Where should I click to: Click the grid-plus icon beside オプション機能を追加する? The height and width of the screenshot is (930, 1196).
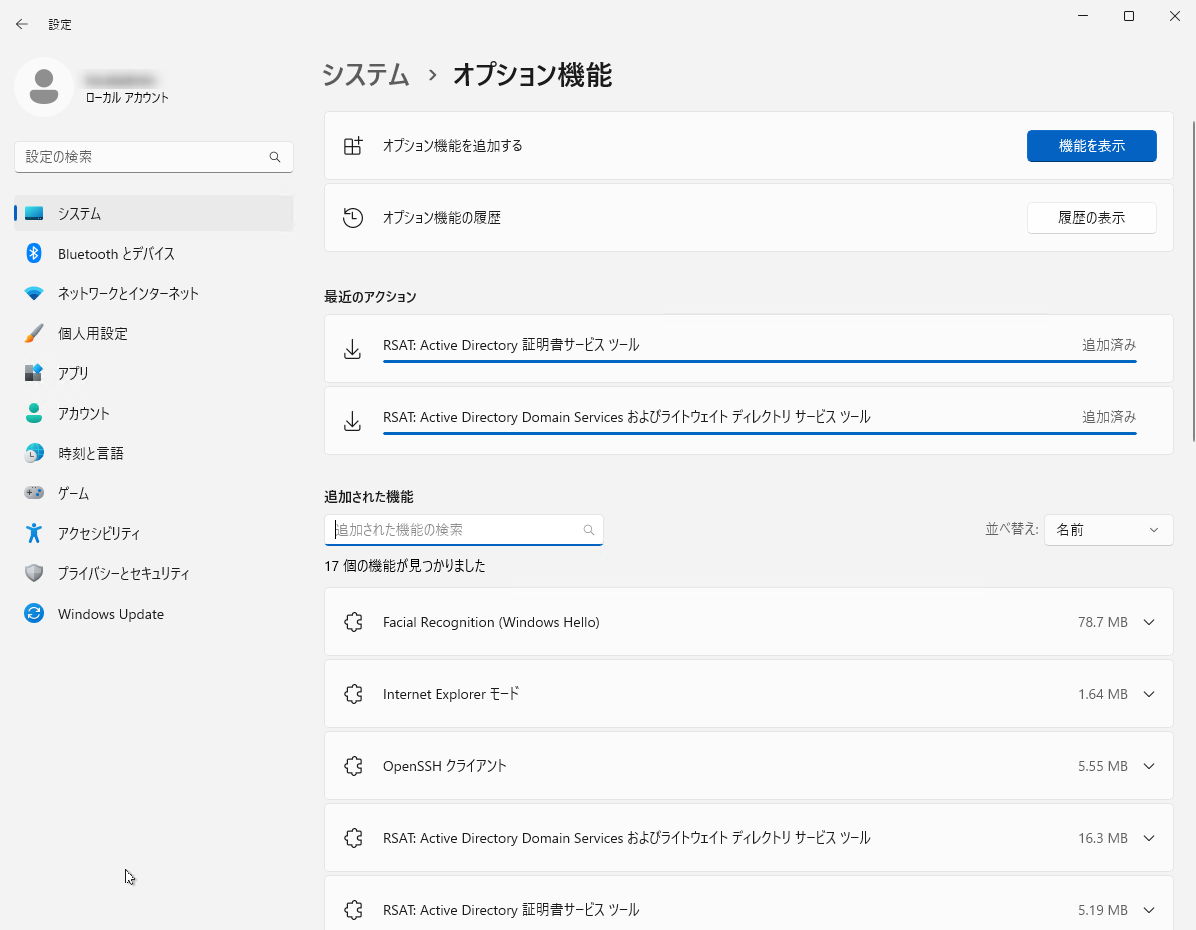tap(352, 146)
